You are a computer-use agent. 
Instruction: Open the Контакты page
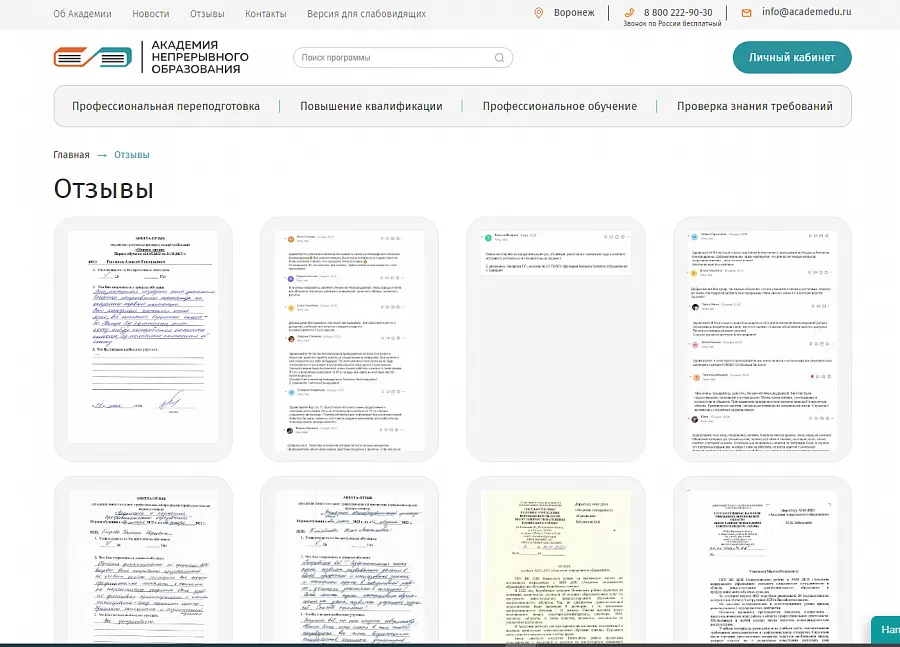point(266,14)
